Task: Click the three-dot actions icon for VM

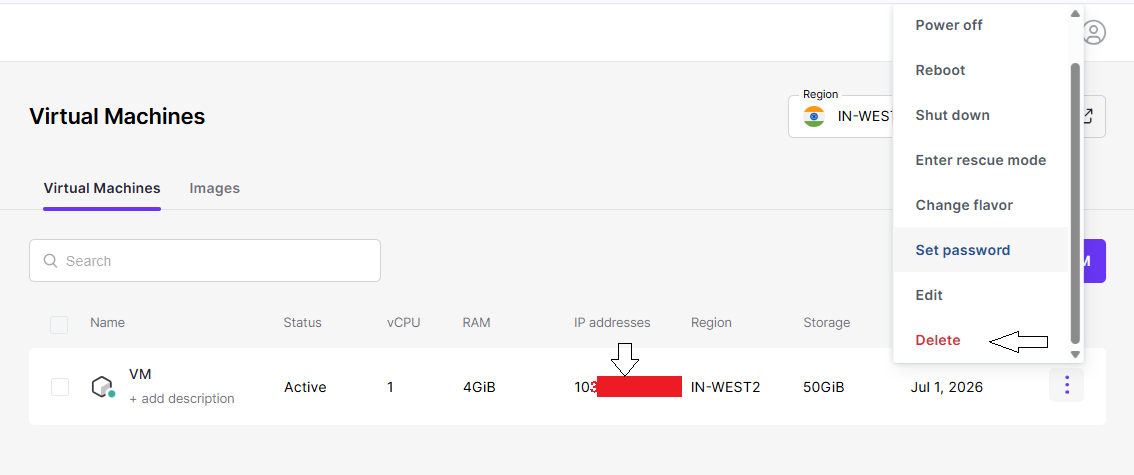Action: click(x=1067, y=385)
